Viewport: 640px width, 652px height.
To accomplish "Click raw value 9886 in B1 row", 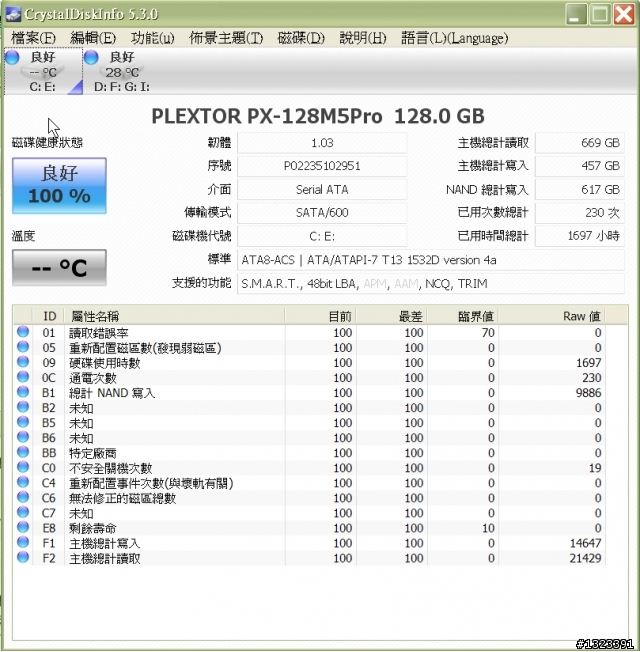I will (588, 393).
